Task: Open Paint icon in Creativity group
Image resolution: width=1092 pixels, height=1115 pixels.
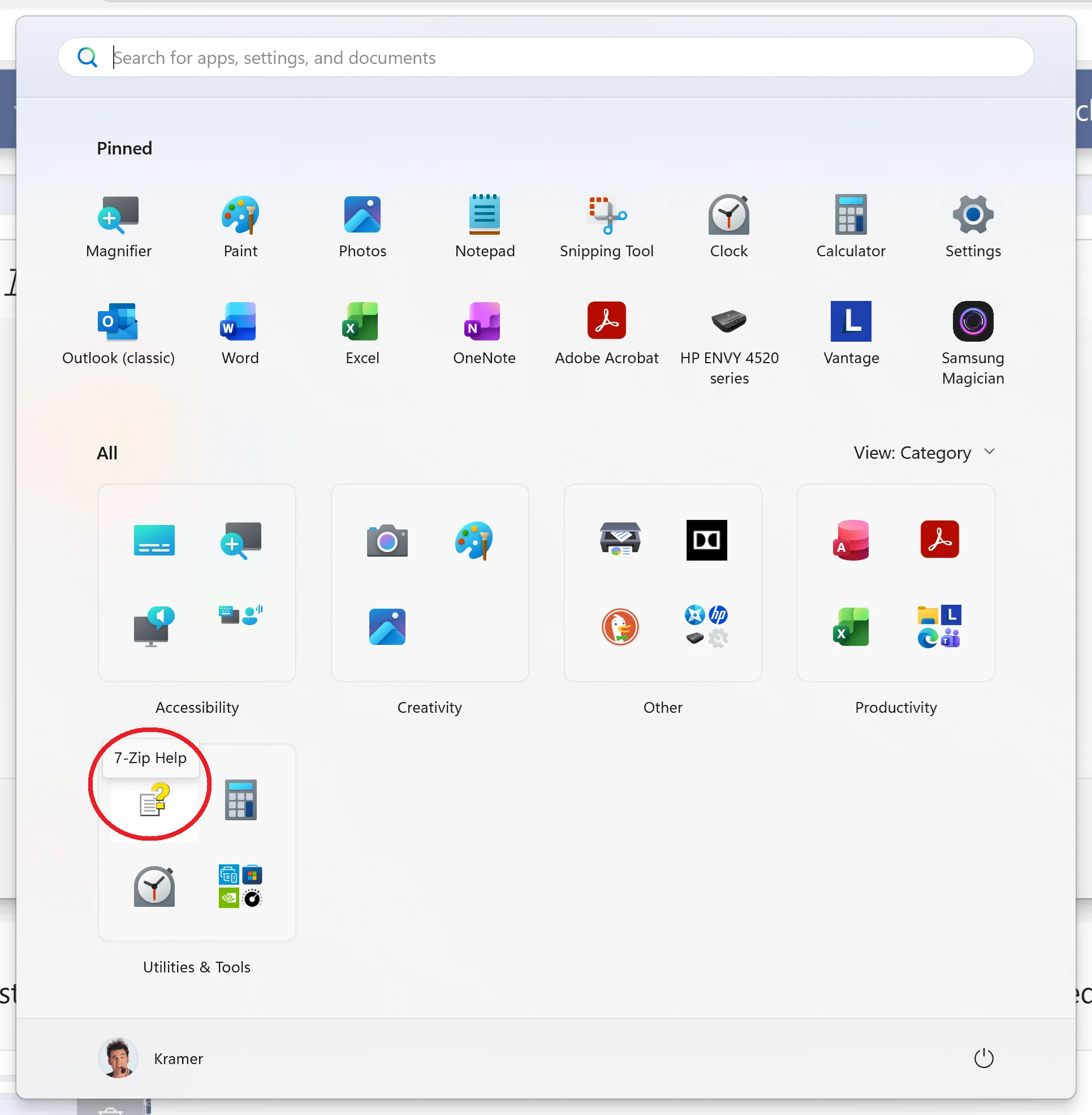Action: tap(474, 541)
